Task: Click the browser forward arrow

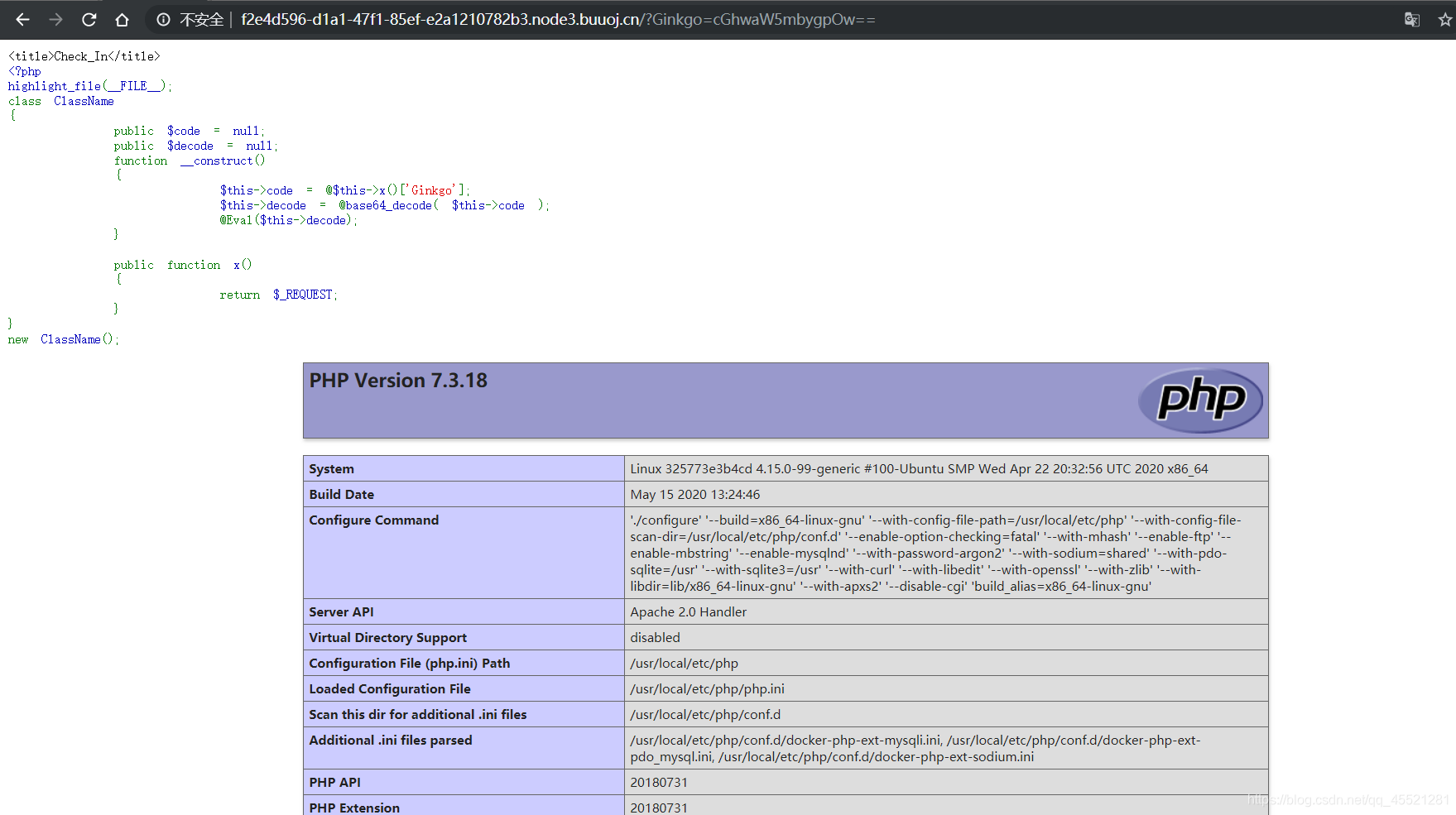Action: tap(55, 19)
